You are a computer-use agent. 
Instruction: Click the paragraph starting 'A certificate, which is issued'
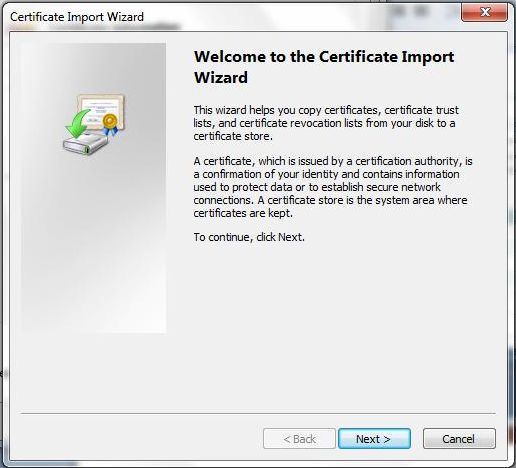click(333, 187)
